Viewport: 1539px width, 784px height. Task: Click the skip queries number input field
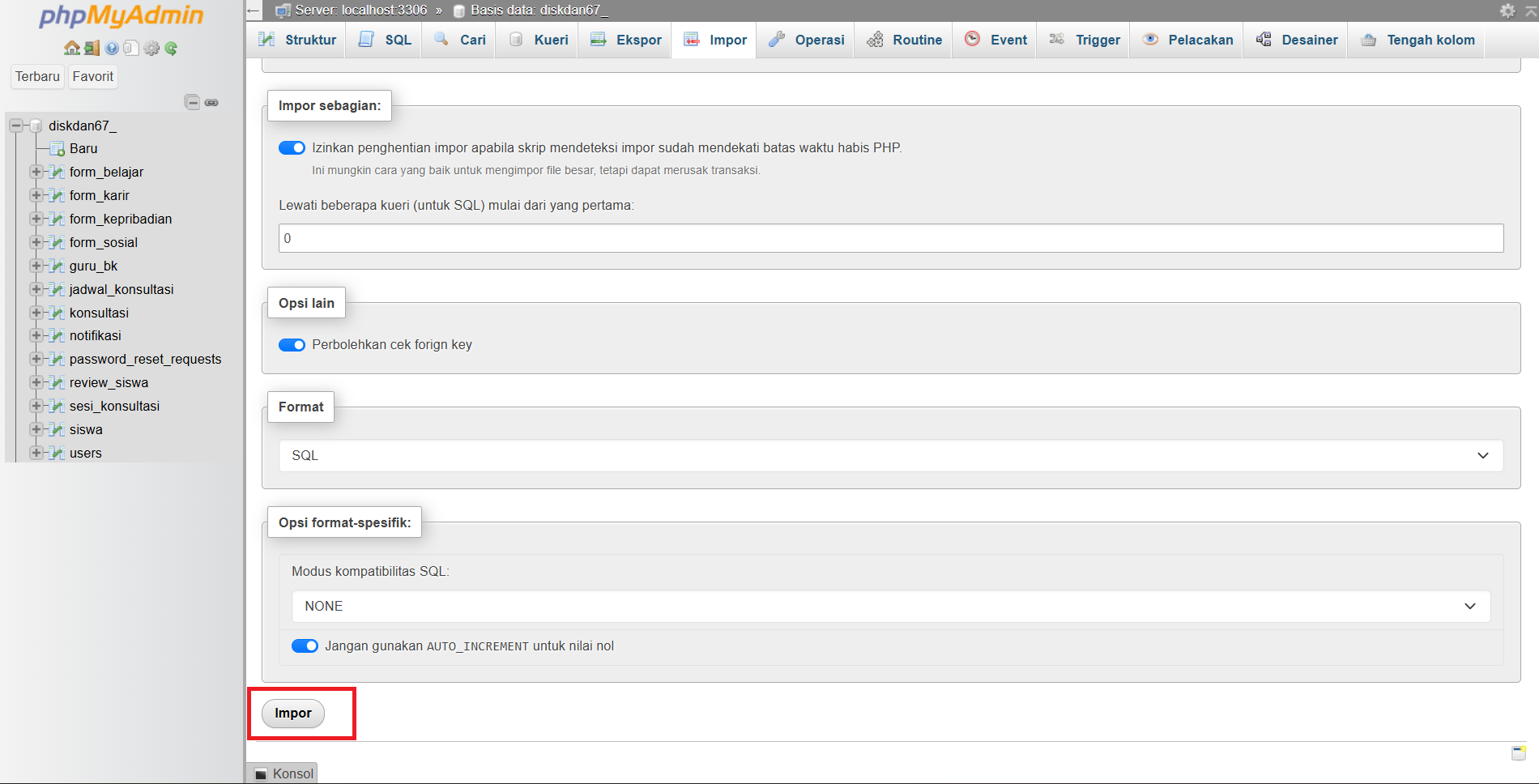(x=890, y=238)
